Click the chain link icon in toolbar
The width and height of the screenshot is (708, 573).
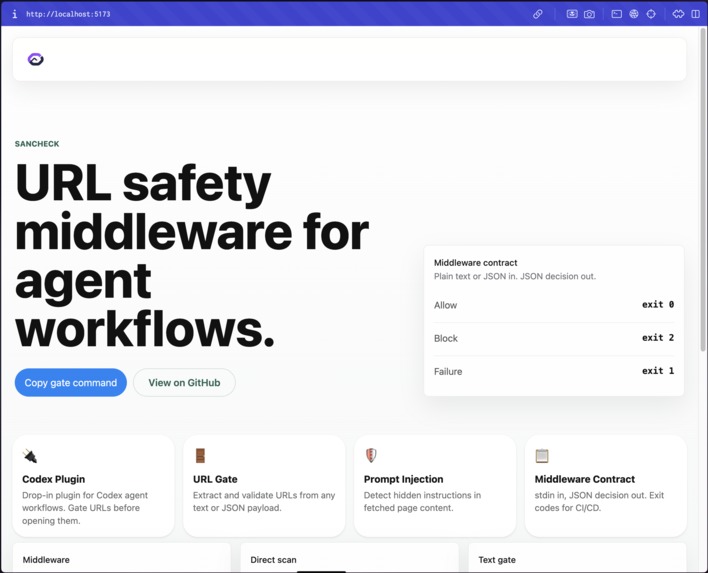tap(537, 14)
